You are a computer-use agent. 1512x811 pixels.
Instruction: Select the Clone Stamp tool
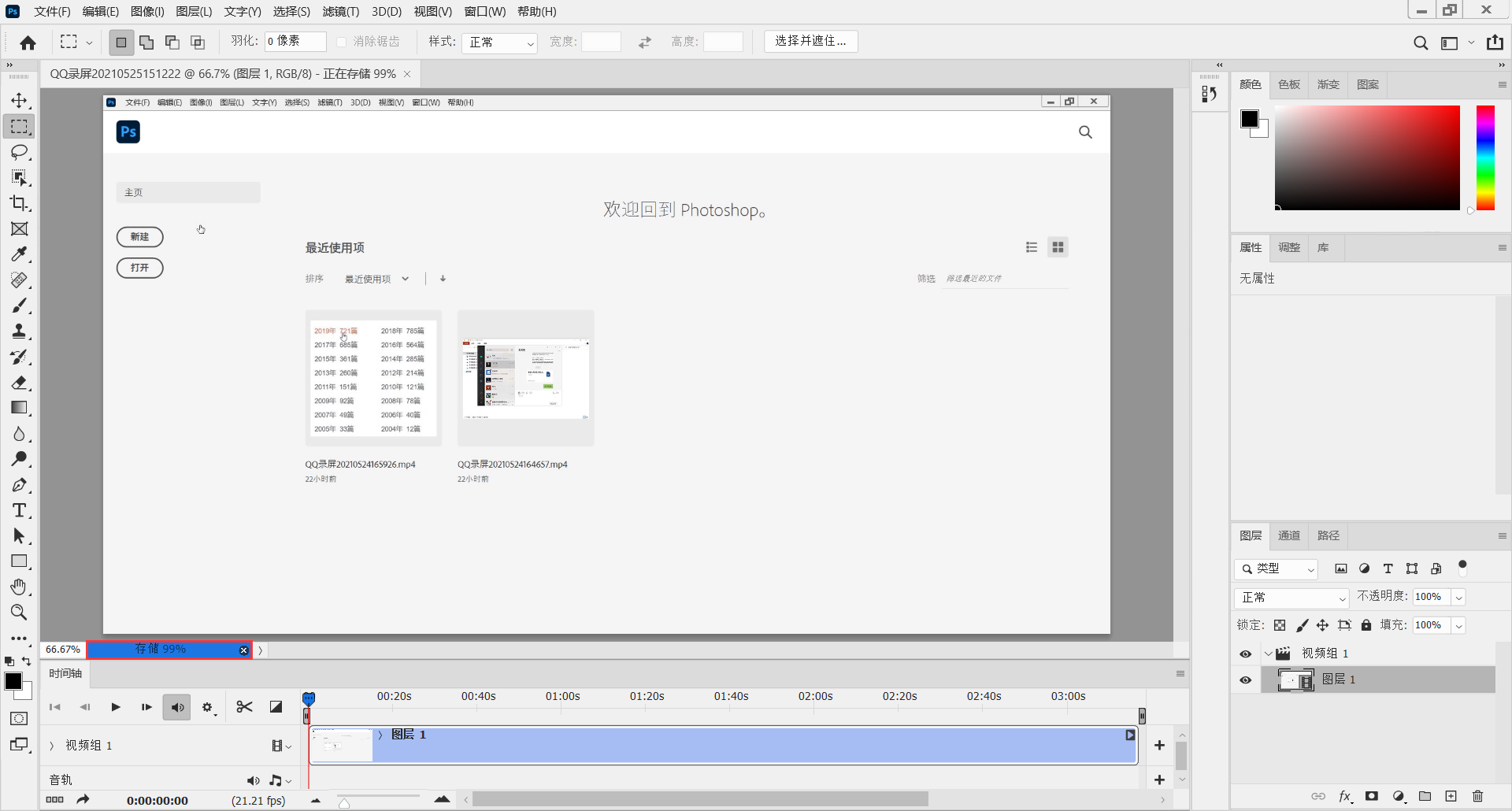click(19, 331)
